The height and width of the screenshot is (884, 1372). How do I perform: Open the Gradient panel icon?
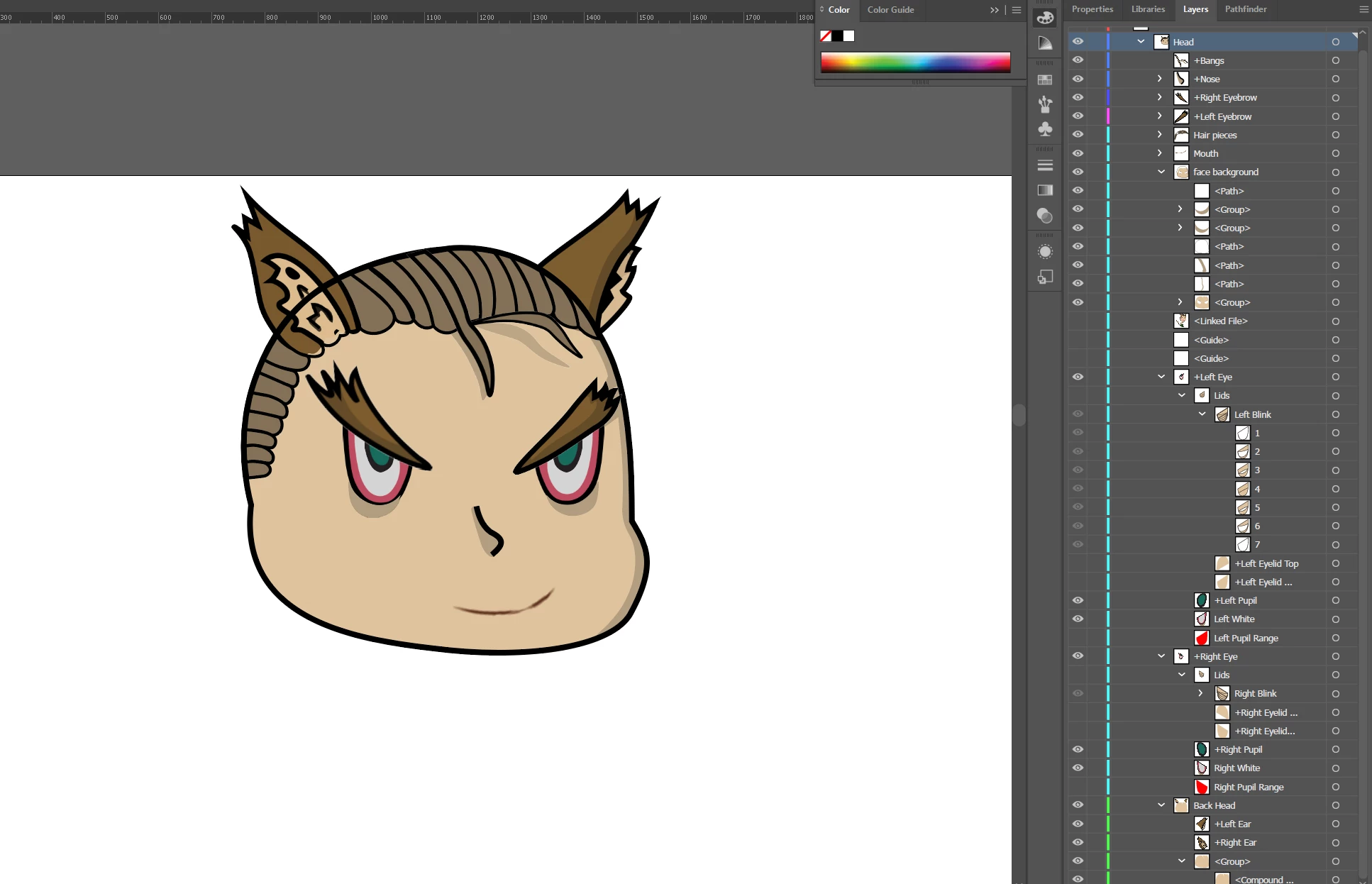pos(1045,190)
